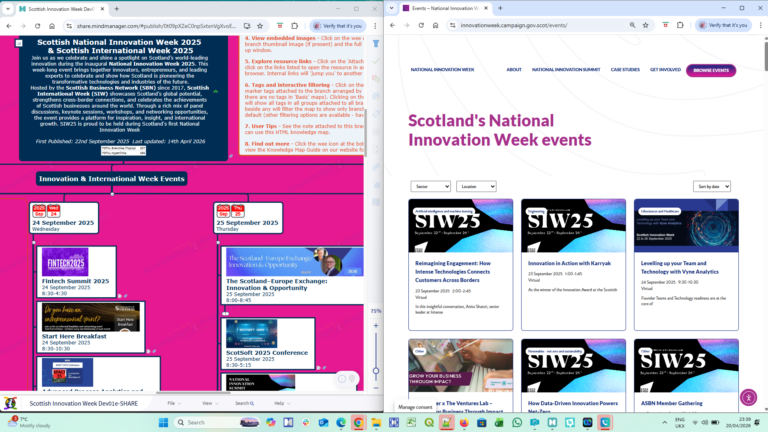Click the checkmark icon in MindManager side panel

click(x=376, y=61)
